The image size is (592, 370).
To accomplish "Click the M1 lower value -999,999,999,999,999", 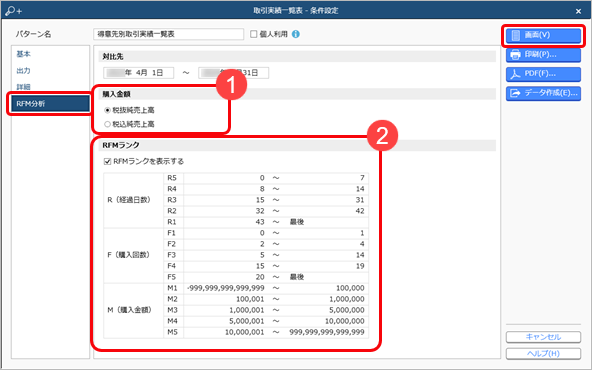I will coord(226,288).
